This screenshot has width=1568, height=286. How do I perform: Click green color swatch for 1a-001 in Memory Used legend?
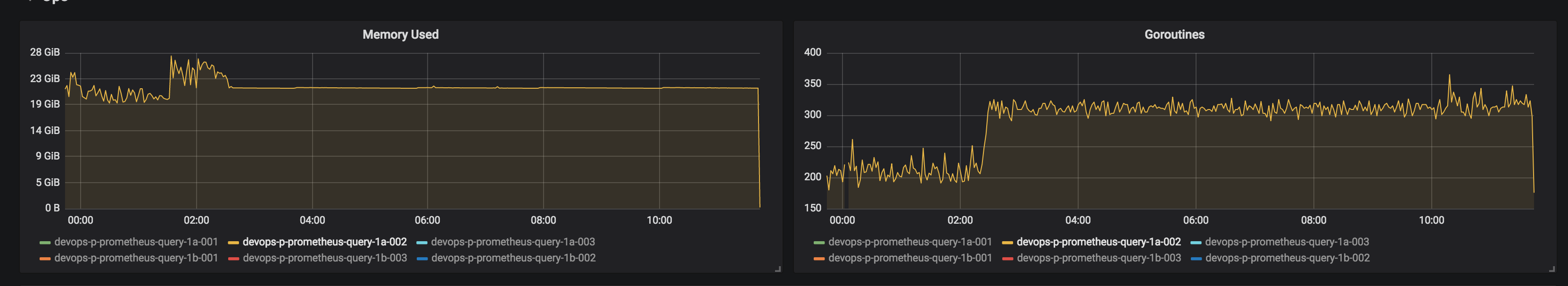45,243
